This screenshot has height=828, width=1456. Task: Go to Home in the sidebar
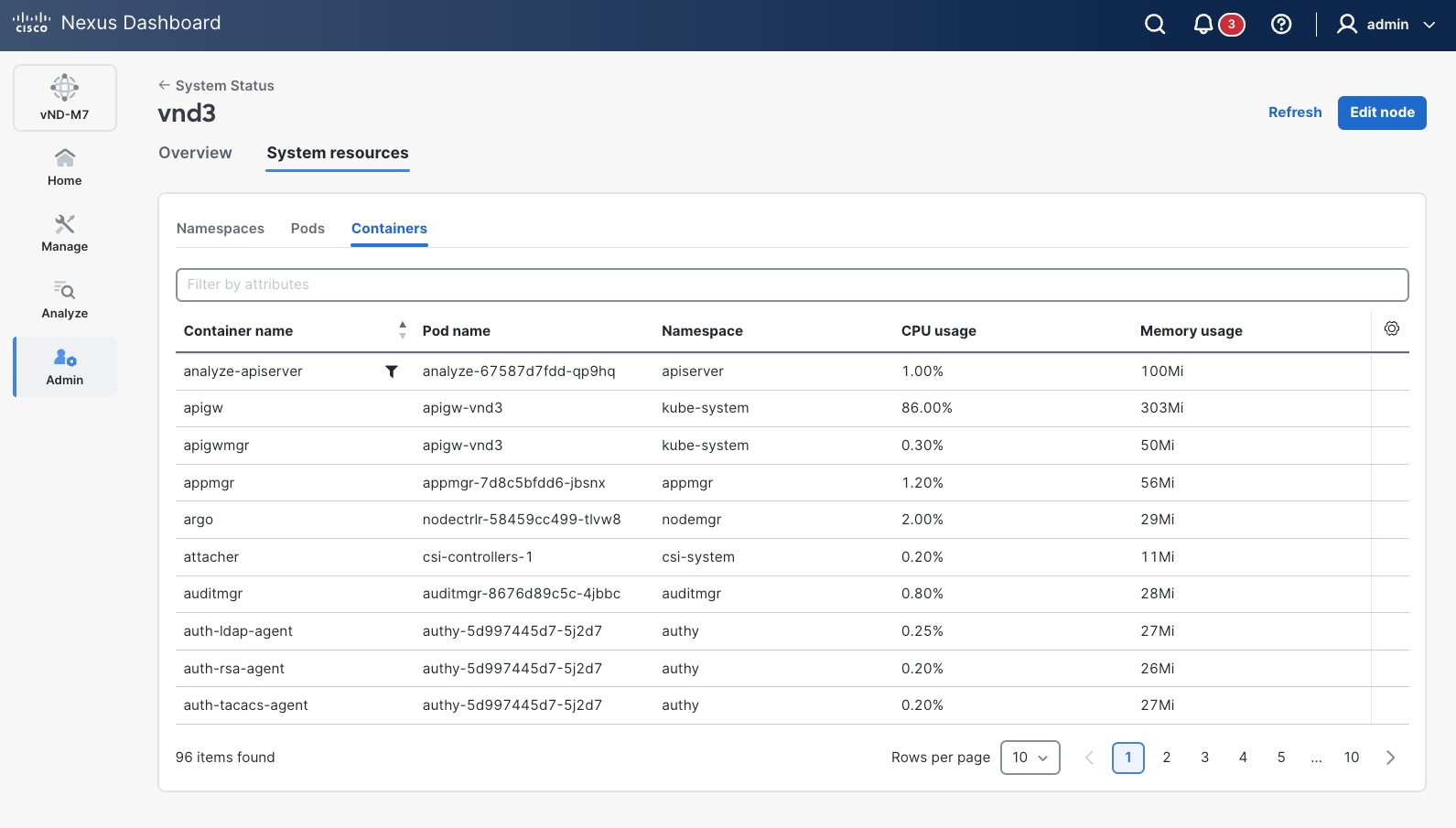pos(65,167)
